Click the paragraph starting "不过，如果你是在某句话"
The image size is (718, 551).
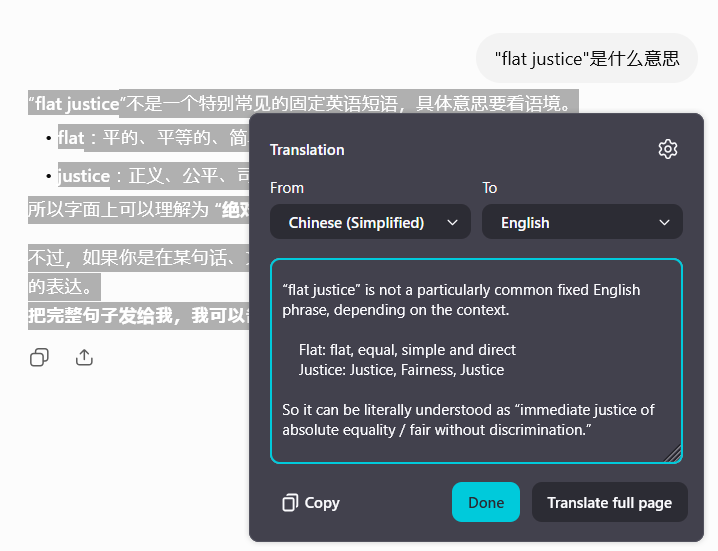[138, 257]
